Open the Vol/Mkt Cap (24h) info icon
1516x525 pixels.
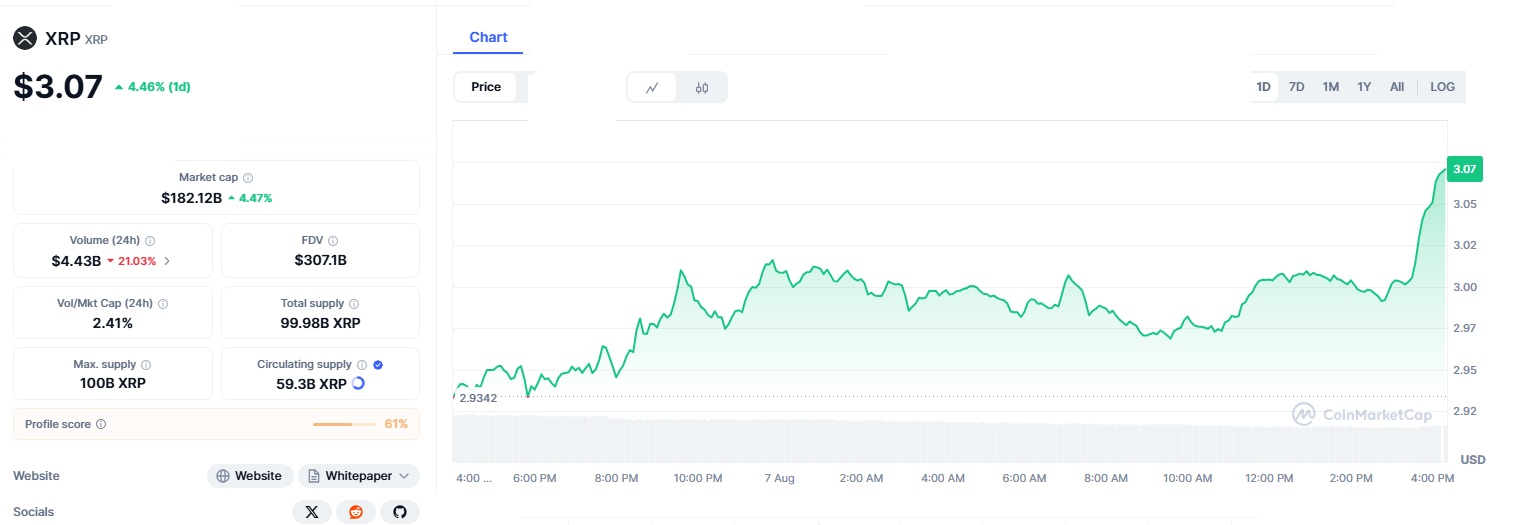tap(163, 303)
